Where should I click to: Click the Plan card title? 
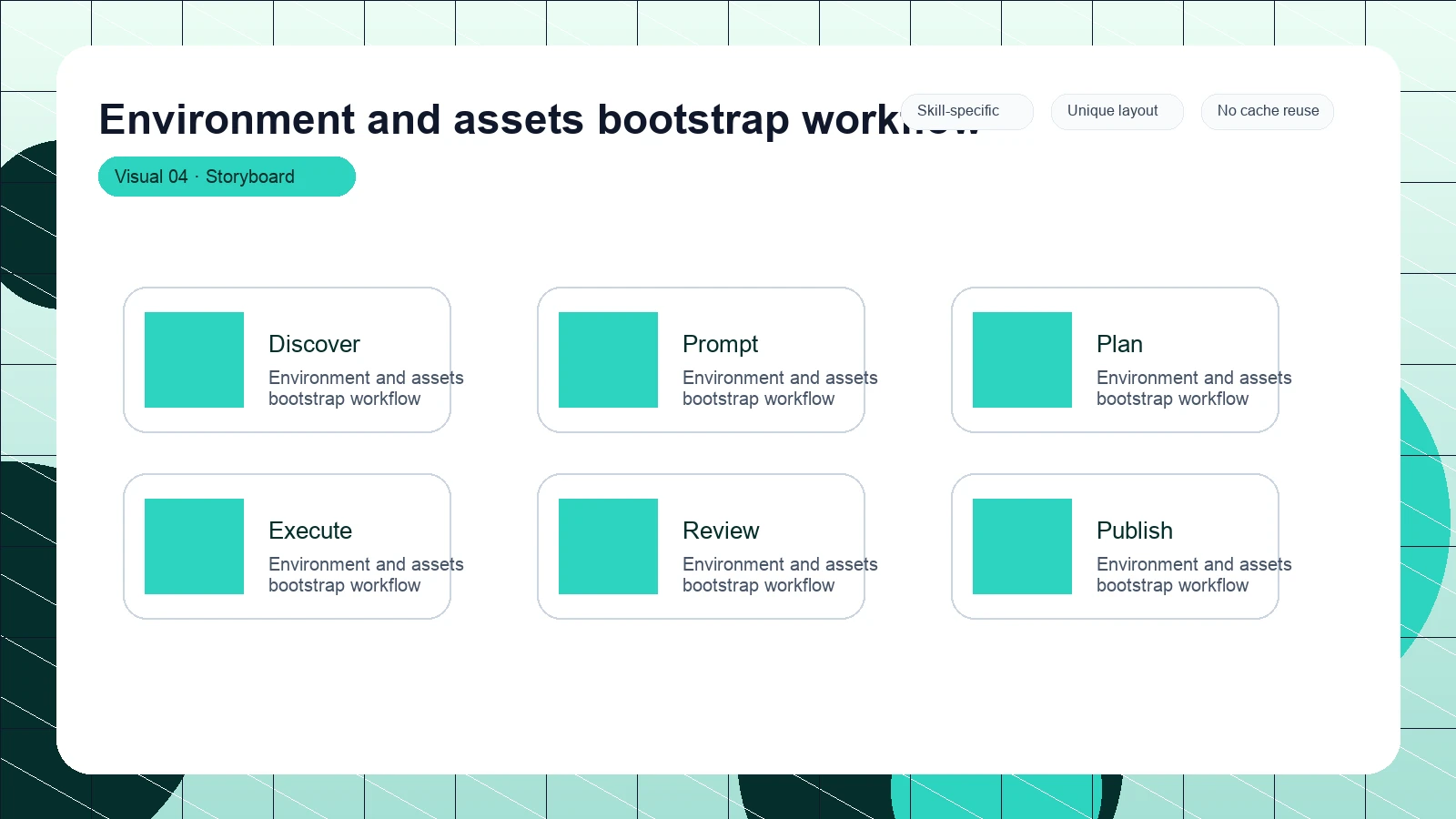click(1119, 344)
